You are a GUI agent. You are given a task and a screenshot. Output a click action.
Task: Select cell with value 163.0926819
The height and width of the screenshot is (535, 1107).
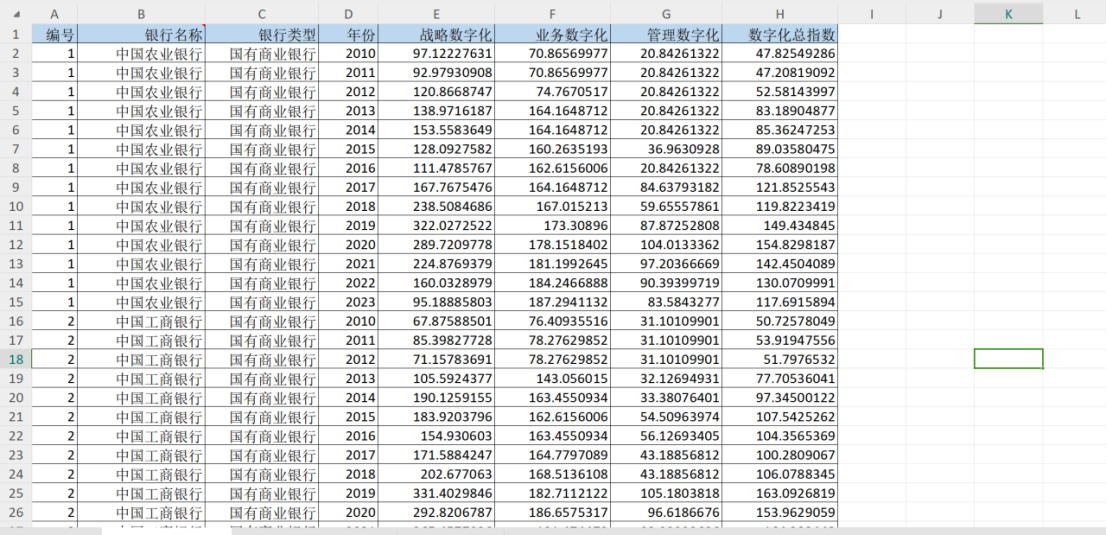779,493
